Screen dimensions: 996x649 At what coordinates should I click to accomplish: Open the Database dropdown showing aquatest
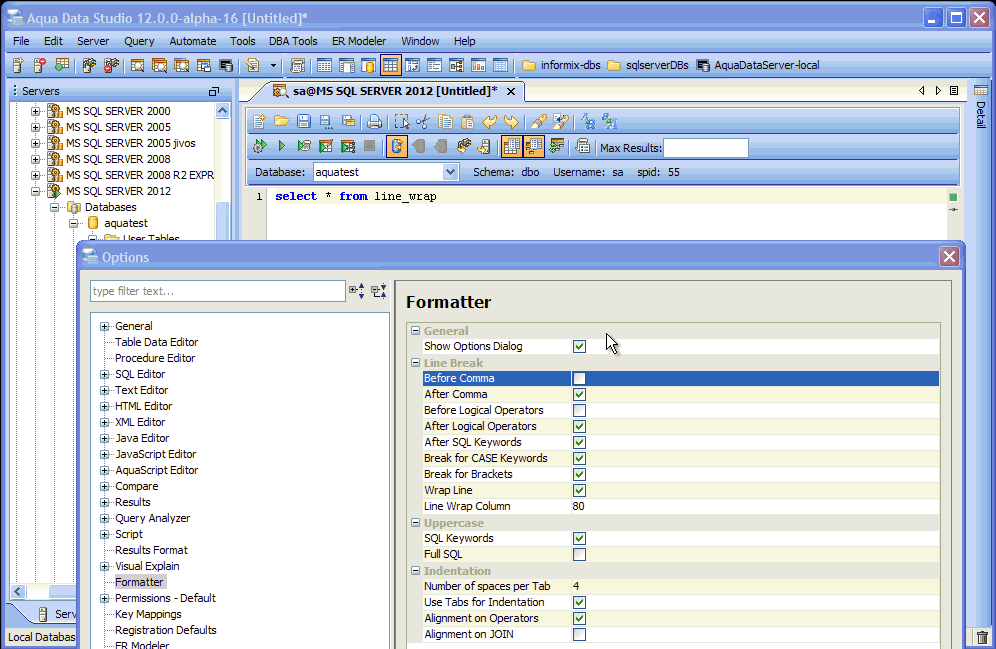(450, 172)
